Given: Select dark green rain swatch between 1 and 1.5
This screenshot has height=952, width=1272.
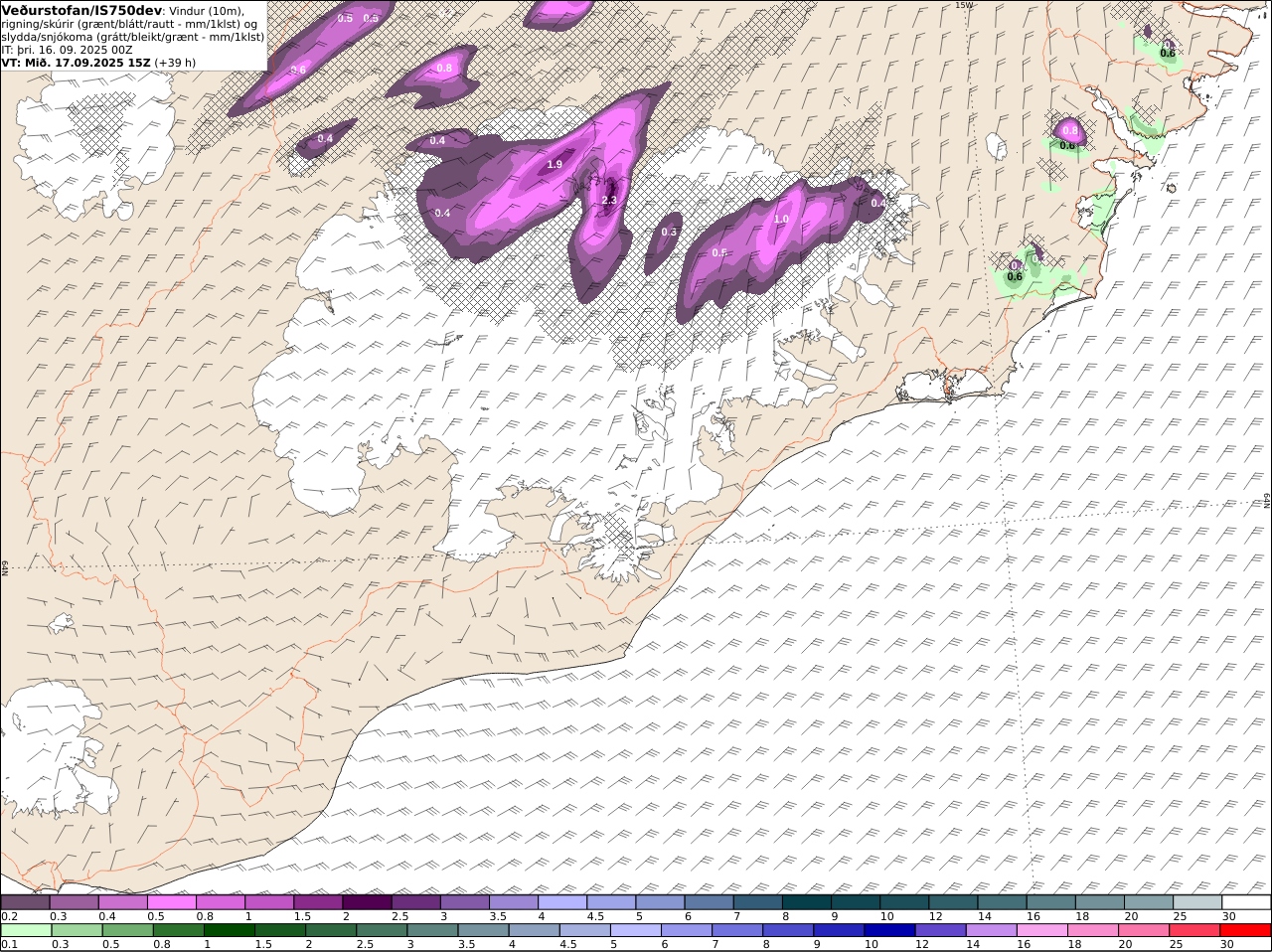Looking at the screenshot, I should tap(230, 931).
